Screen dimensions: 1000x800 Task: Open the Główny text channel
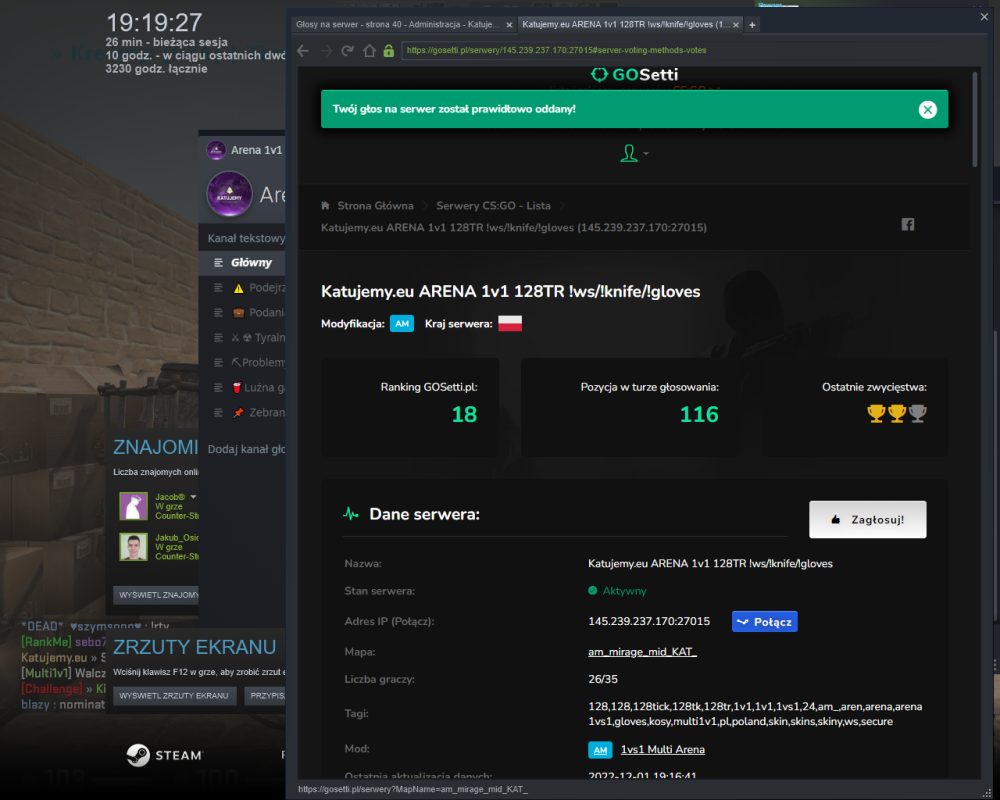tap(242, 263)
